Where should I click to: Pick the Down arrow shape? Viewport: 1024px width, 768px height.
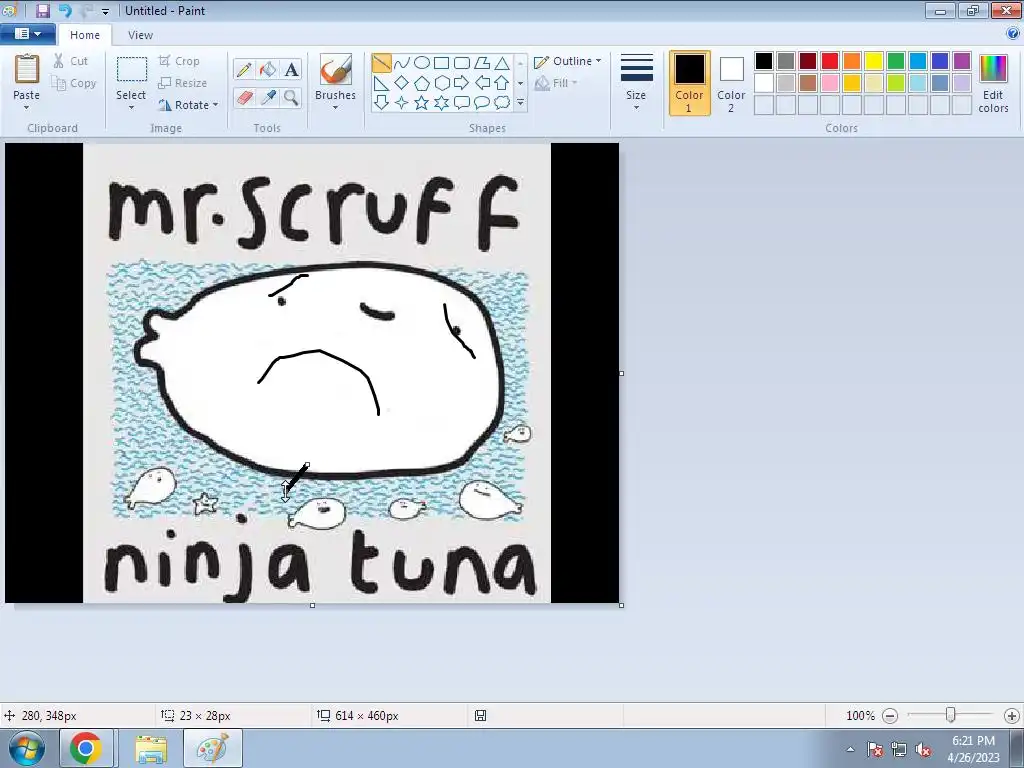tap(381, 103)
